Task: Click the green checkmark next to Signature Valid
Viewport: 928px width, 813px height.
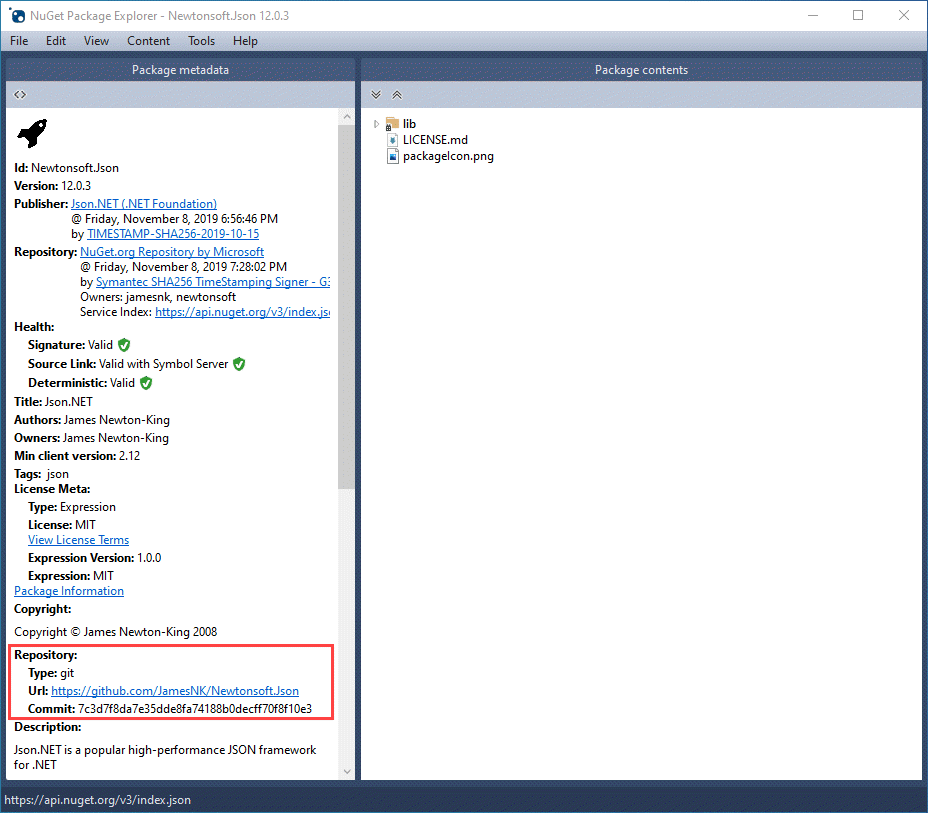Action: pos(123,344)
